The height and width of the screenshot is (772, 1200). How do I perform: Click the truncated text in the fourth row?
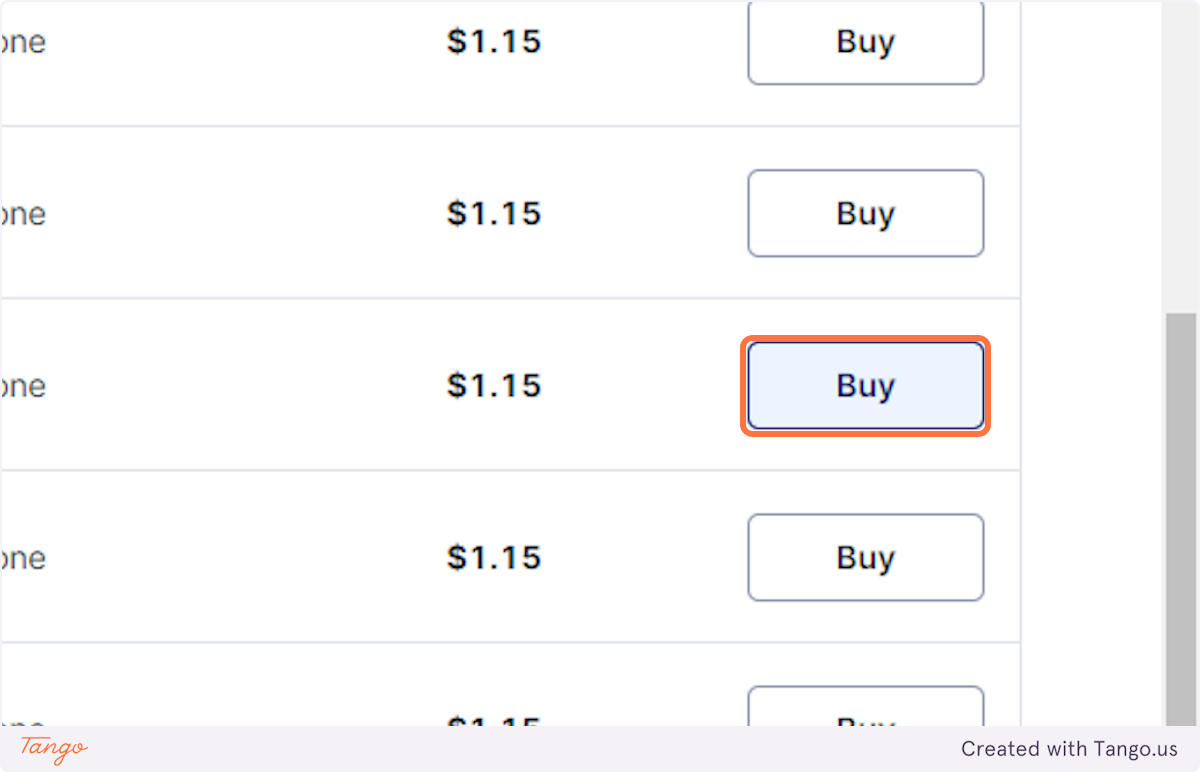tap(23, 559)
